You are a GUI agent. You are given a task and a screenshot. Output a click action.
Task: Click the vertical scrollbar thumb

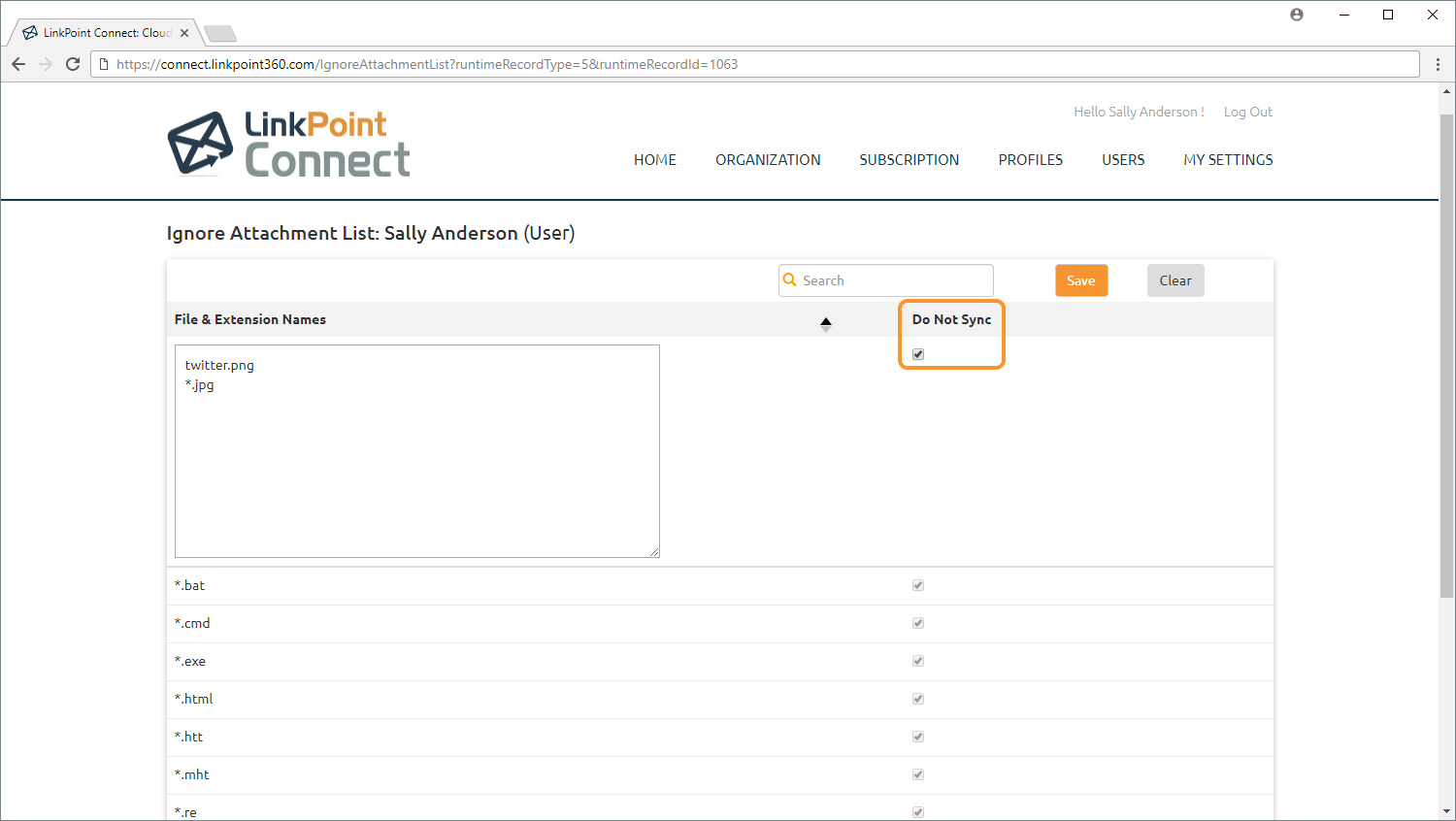pyautogui.click(x=1446, y=354)
